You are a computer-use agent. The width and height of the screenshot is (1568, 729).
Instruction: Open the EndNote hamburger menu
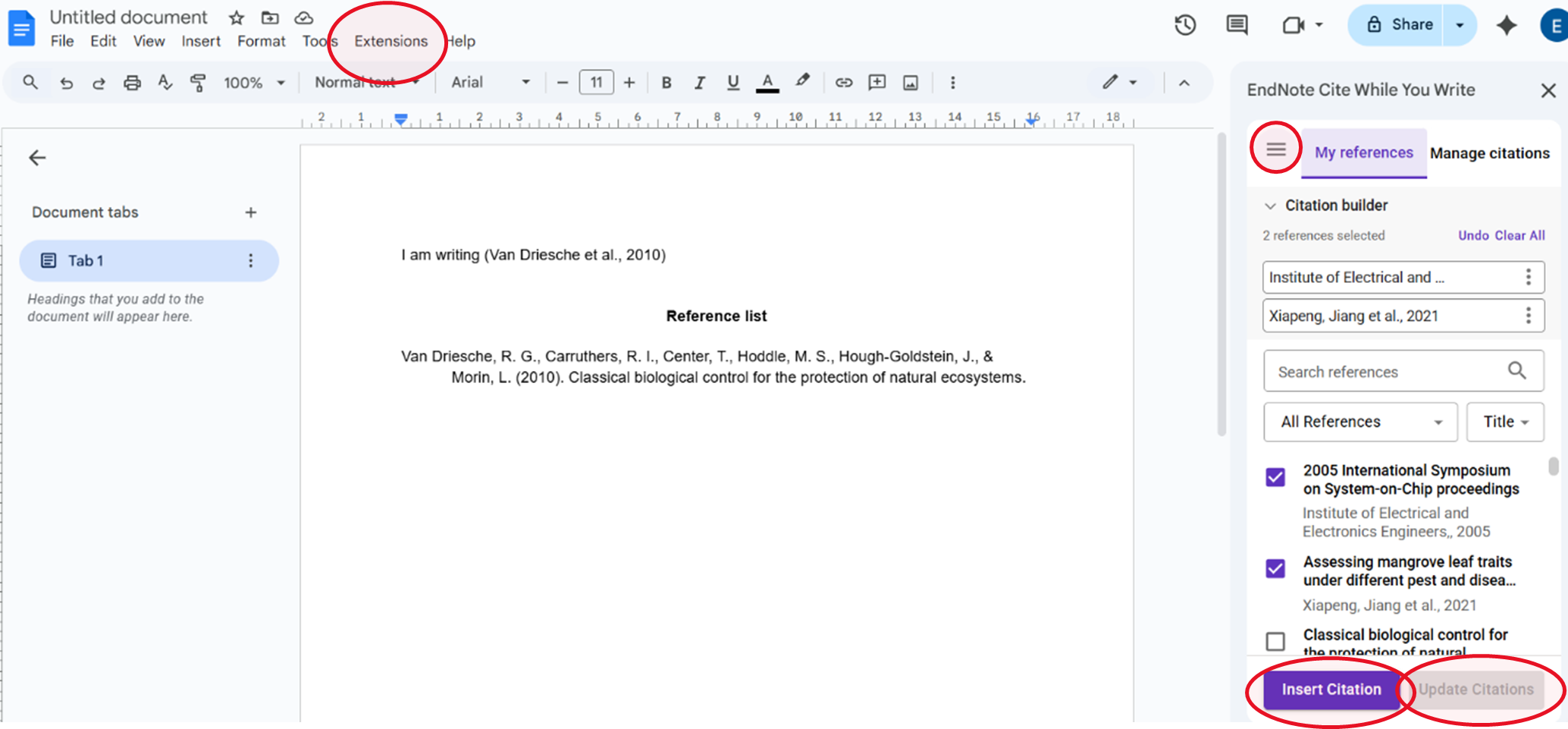pyautogui.click(x=1276, y=149)
